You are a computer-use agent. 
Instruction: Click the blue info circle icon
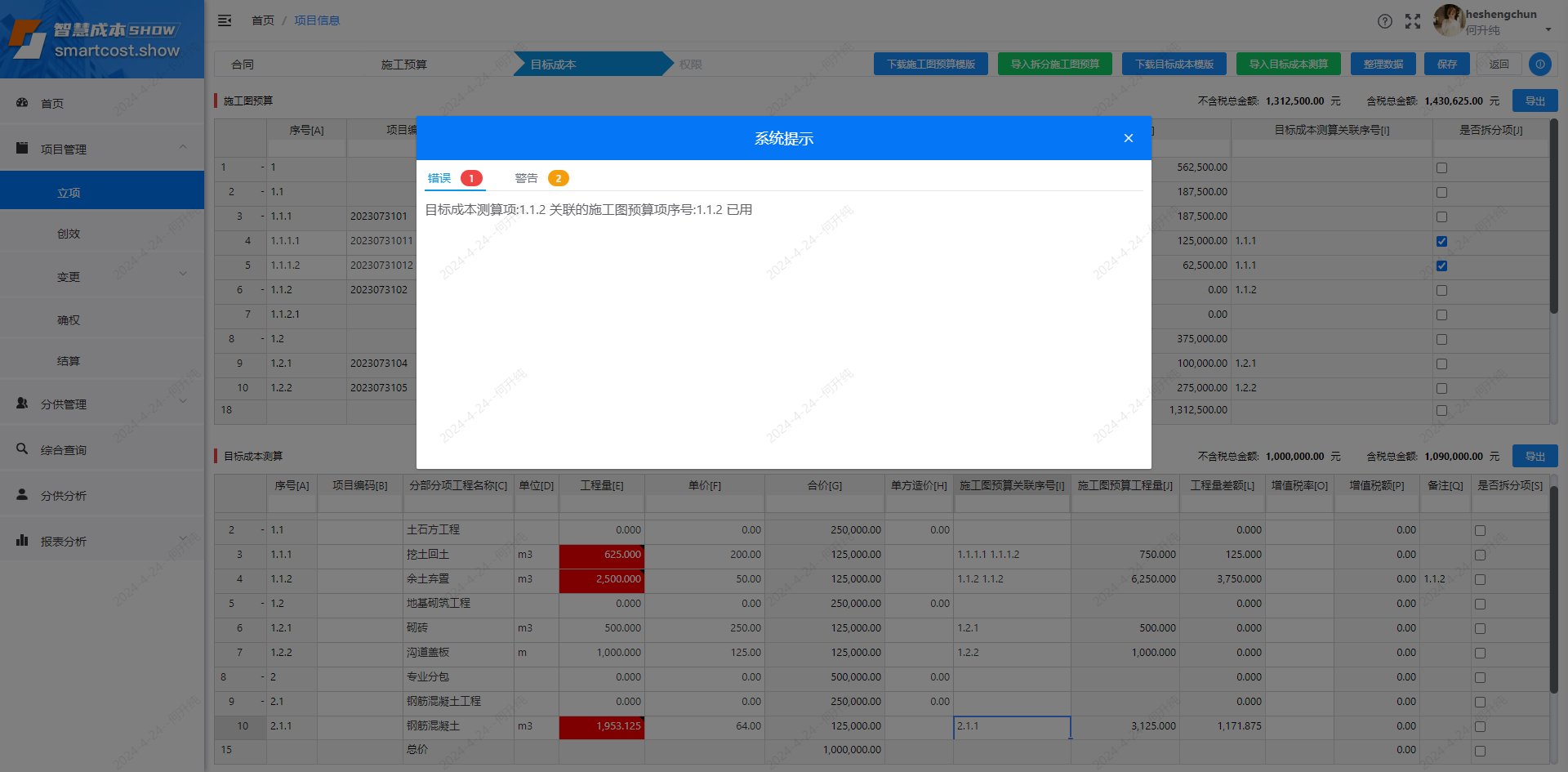1539,64
